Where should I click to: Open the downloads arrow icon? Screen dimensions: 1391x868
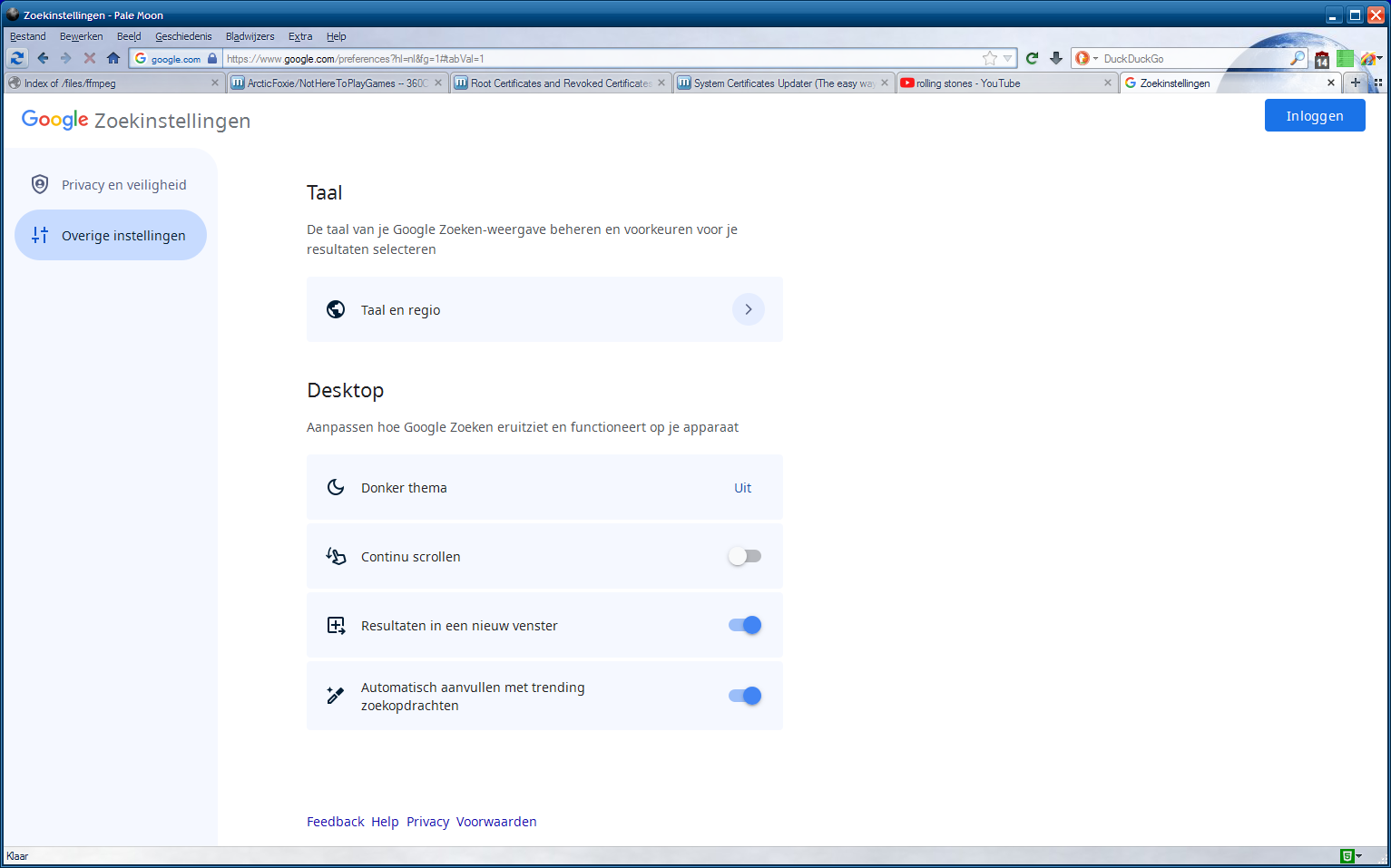pyautogui.click(x=1056, y=58)
